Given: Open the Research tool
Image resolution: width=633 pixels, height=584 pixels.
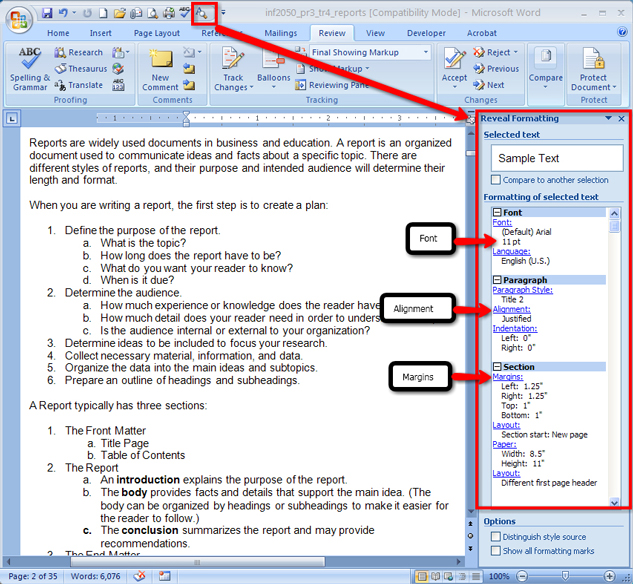Looking at the screenshot, I should coord(79,52).
